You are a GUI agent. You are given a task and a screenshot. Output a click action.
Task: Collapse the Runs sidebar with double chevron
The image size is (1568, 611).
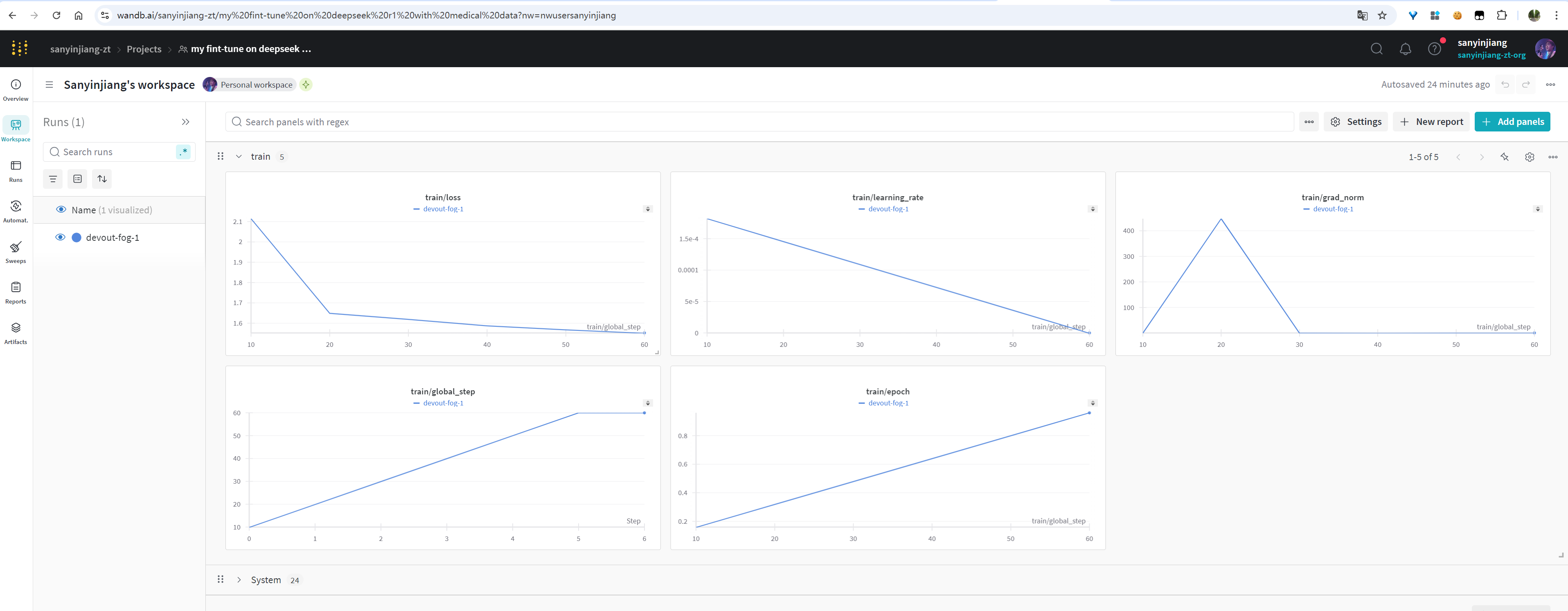click(186, 122)
